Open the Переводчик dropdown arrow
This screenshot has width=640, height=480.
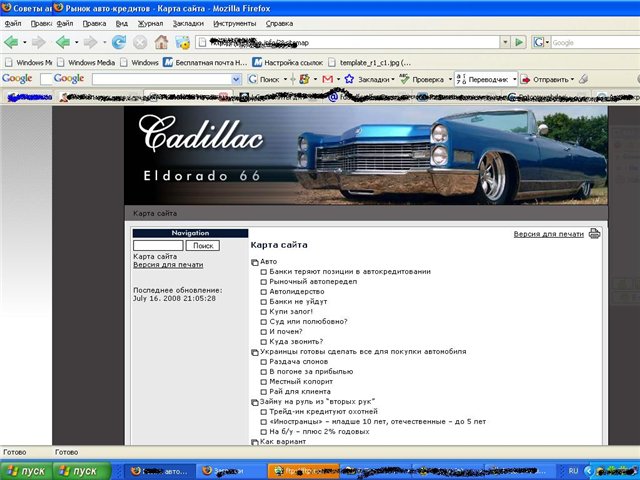[x=514, y=79]
